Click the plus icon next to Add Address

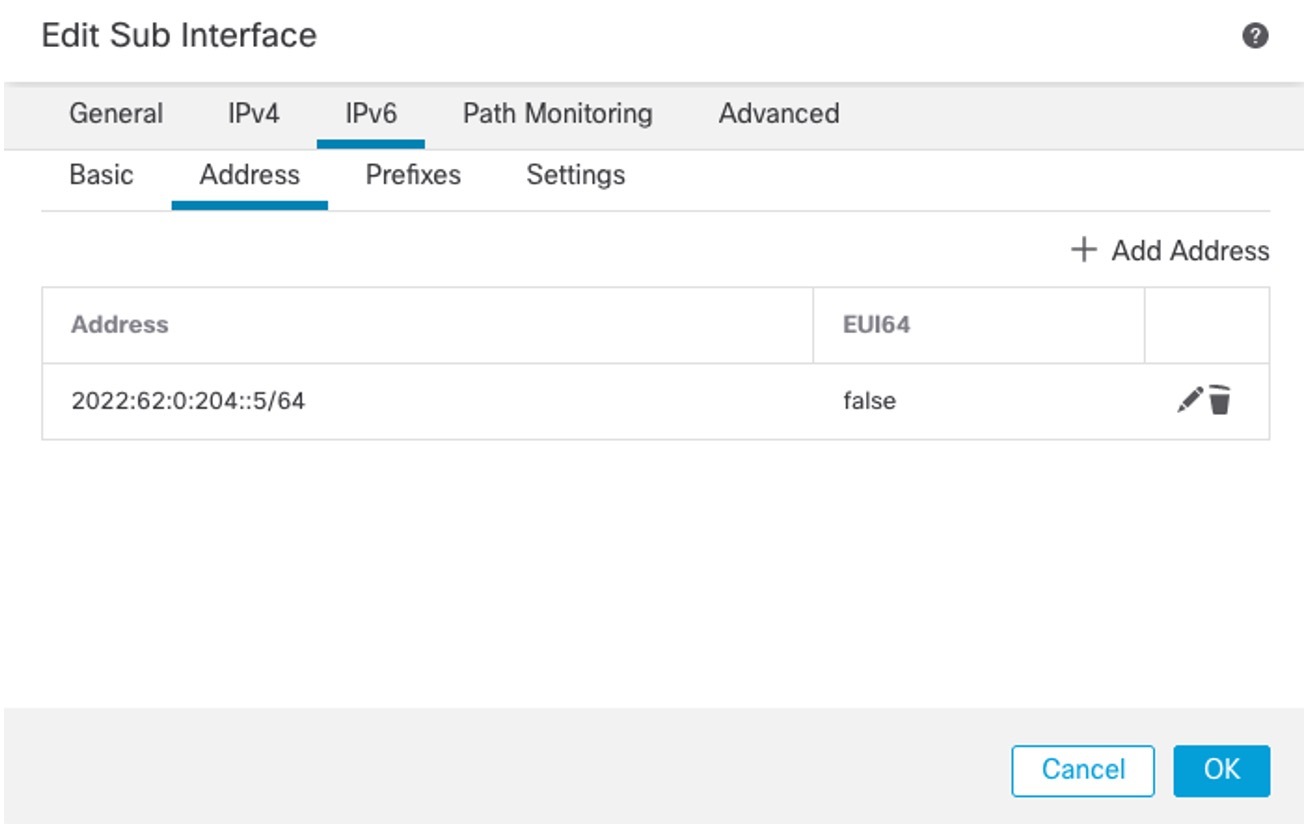point(1083,250)
